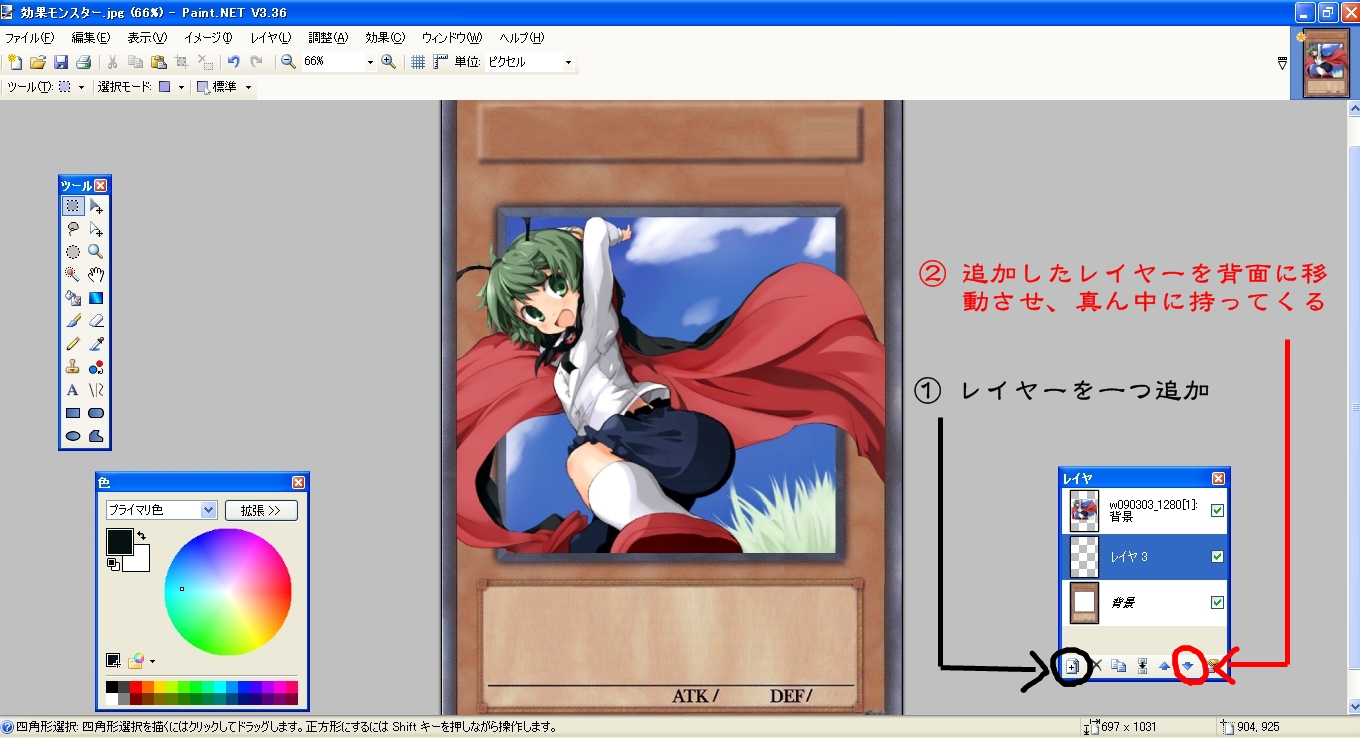This screenshot has height=738, width=1360.
Task: Select the Rectangle Select tool in the tools panel
Action: tap(73, 206)
